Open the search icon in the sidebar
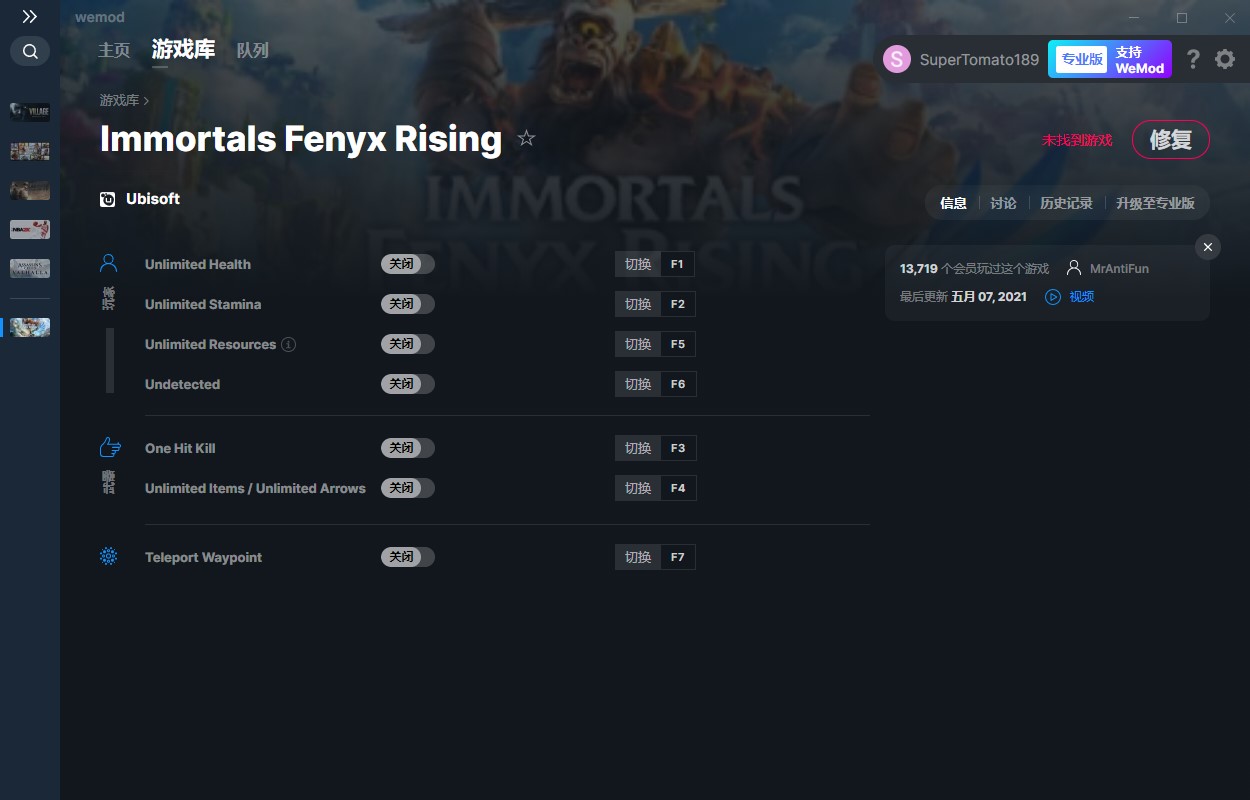 [x=30, y=51]
